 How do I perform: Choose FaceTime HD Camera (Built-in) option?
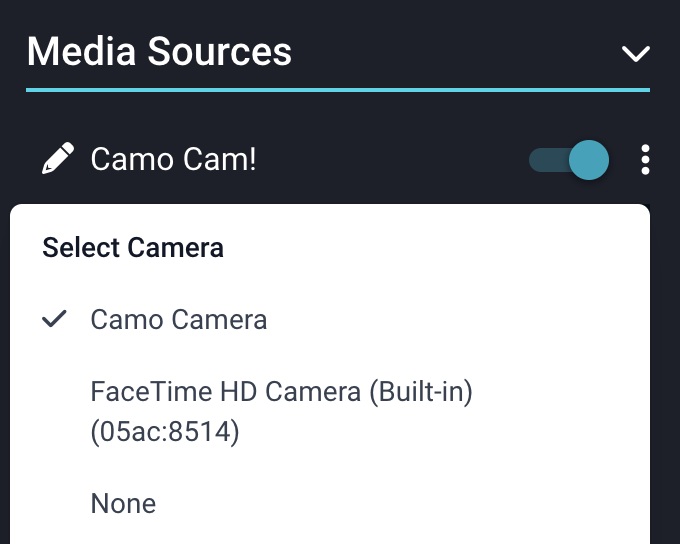tap(281, 391)
